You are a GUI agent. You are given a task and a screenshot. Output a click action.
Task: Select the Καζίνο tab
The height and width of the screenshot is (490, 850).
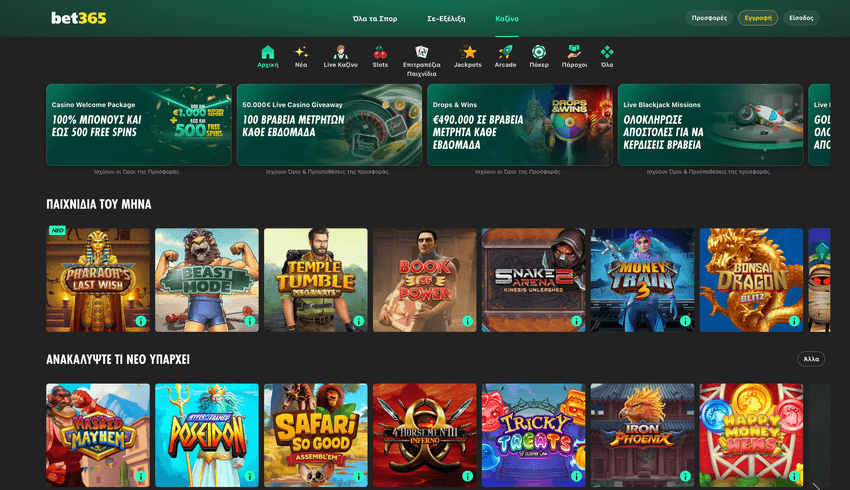pos(507,18)
